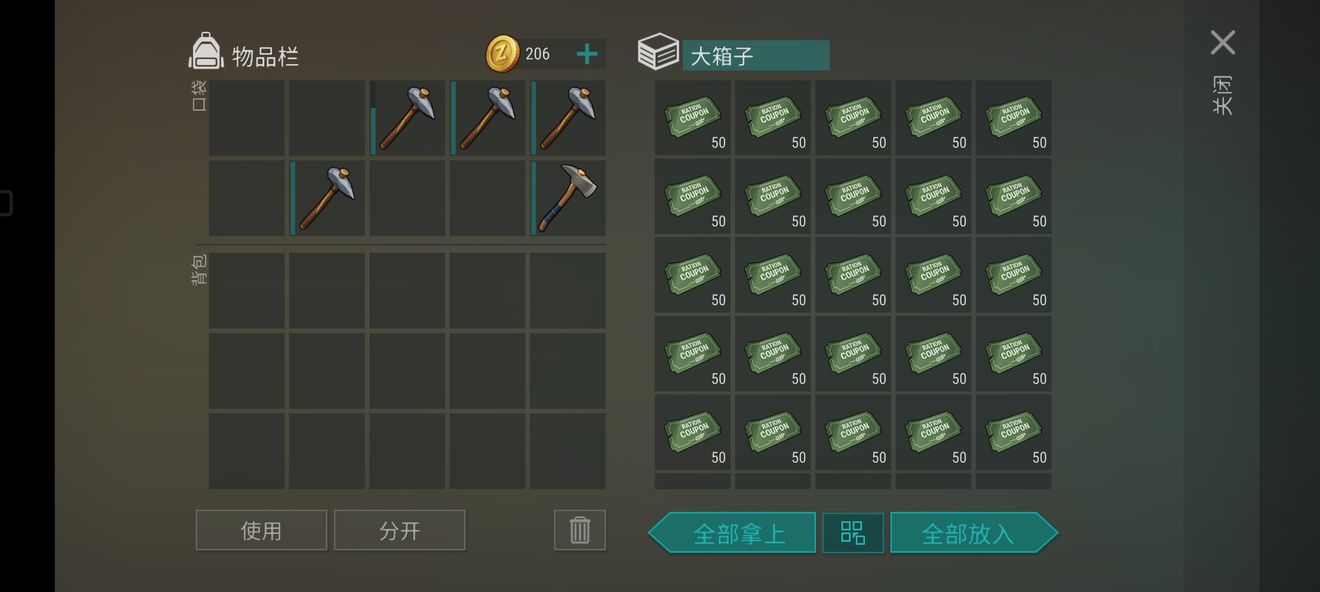Viewport: 1320px width, 592px height.
Task: Select the first empty pocket slot
Action: point(247,118)
